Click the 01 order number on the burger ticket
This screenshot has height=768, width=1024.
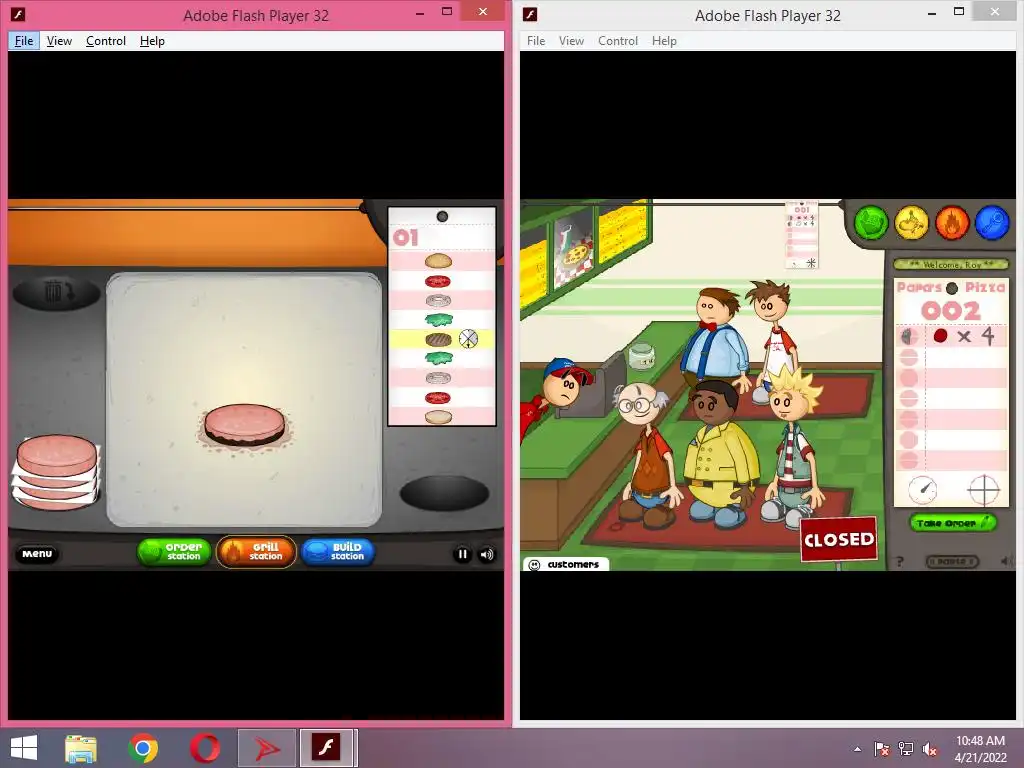click(x=406, y=238)
